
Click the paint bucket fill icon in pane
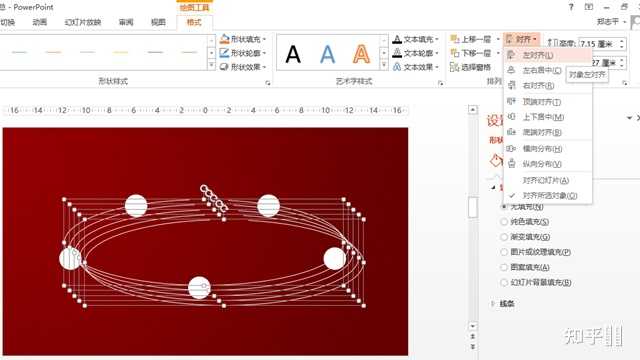tap(496, 161)
